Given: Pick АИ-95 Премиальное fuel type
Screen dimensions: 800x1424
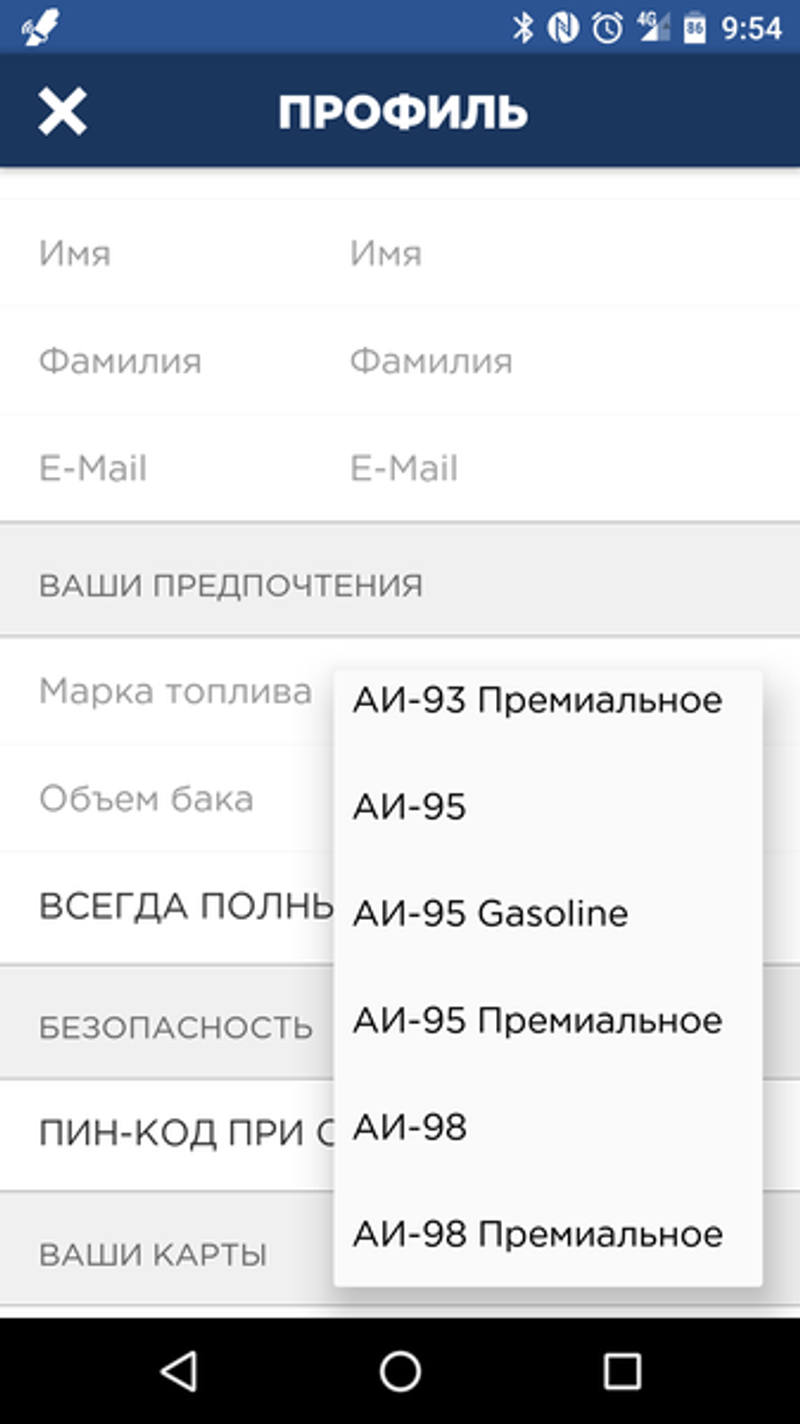Looking at the screenshot, I should [x=537, y=1021].
